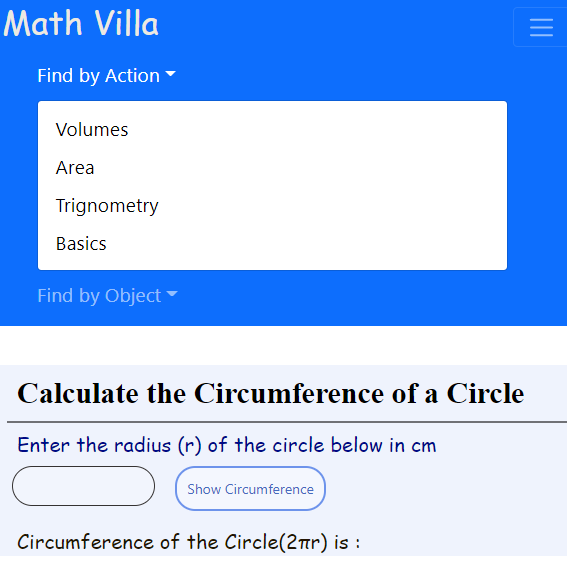Click the Enter the radius instruction label

pyautogui.click(x=227, y=445)
